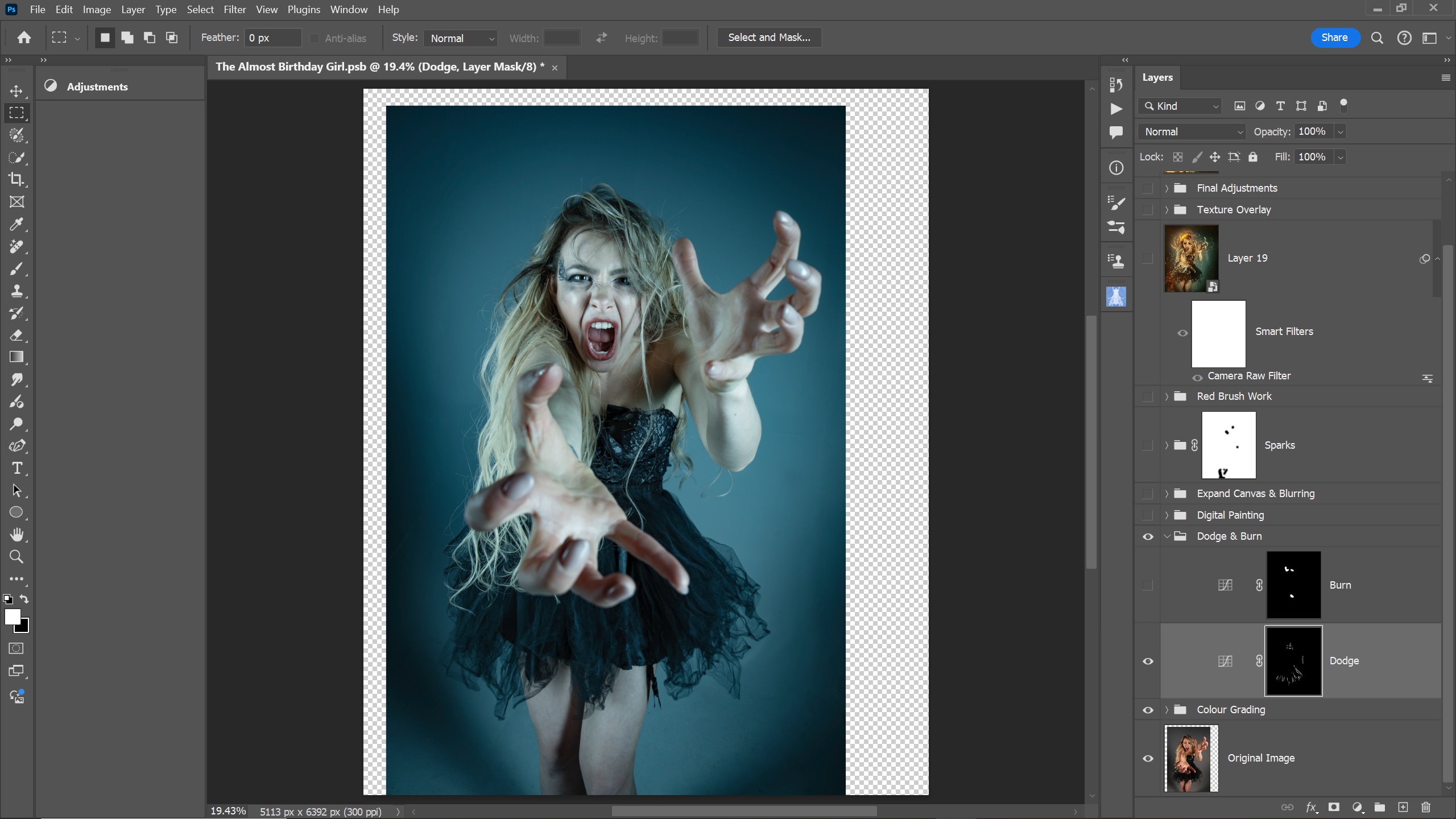Select the Move tool
1456x819 pixels.
pos(16,91)
